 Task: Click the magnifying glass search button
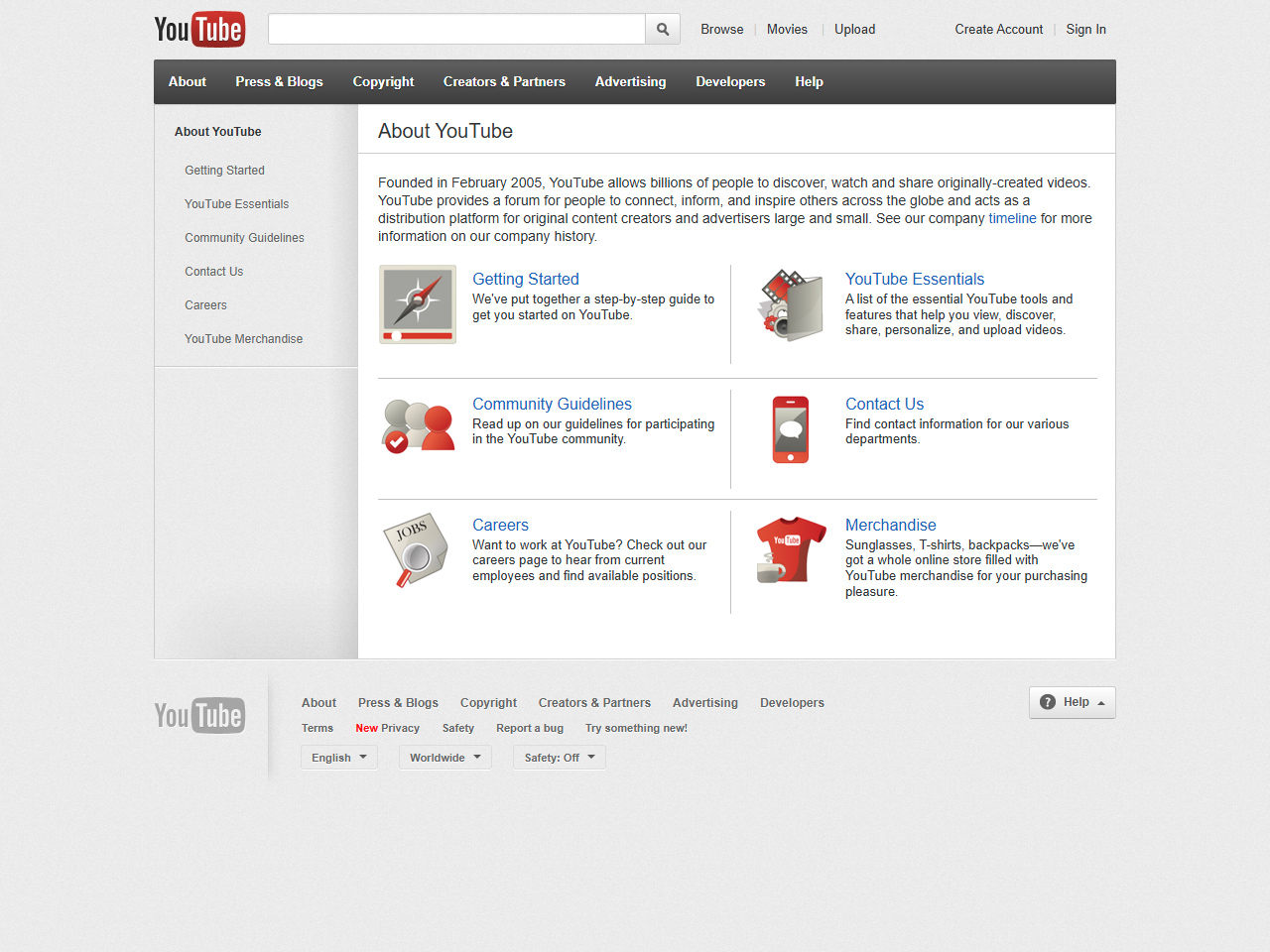pos(663,30)
